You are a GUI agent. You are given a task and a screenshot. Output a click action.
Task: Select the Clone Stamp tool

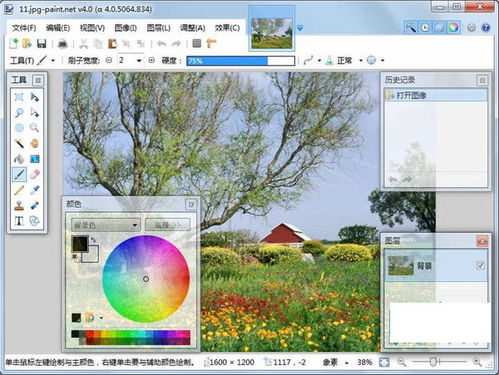click(x=19, y=205)
